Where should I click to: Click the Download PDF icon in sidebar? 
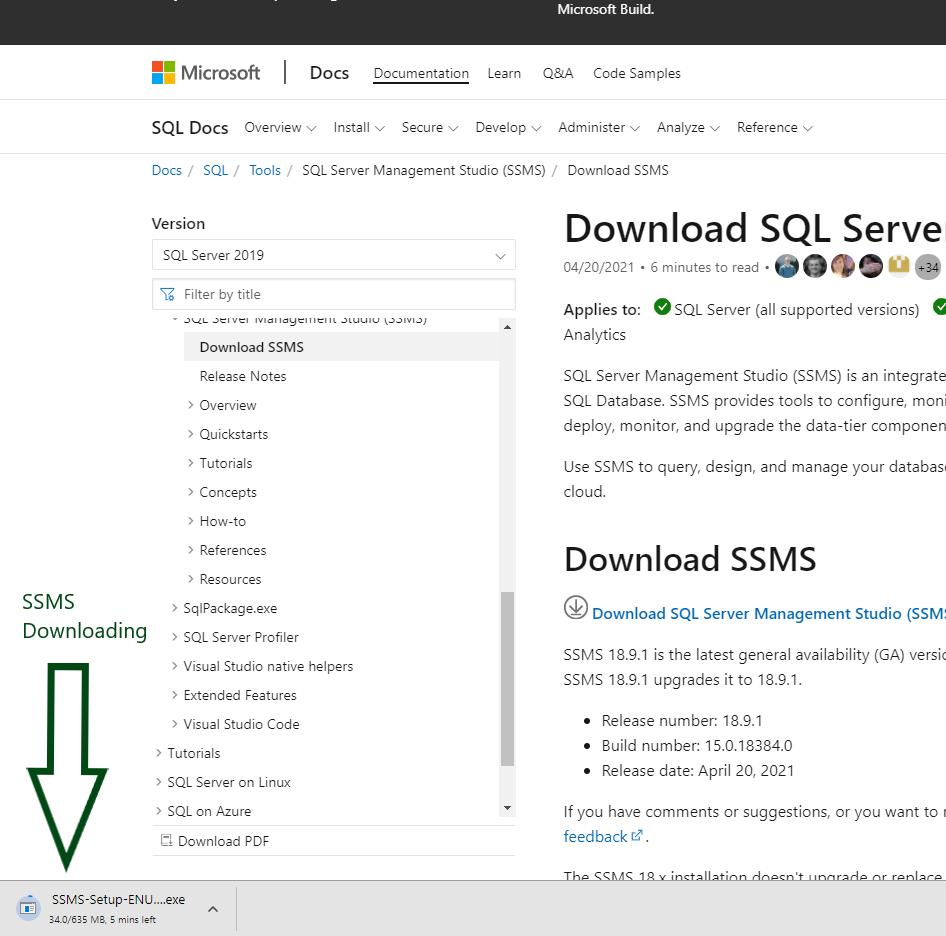click(x=166, y=841)
